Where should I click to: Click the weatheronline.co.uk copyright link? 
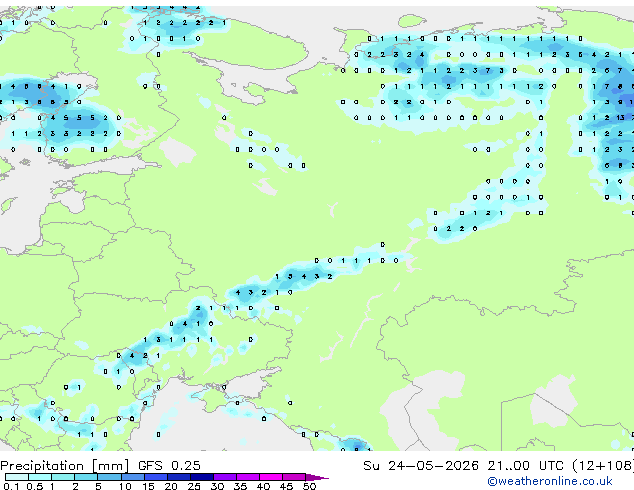(549, 481)
